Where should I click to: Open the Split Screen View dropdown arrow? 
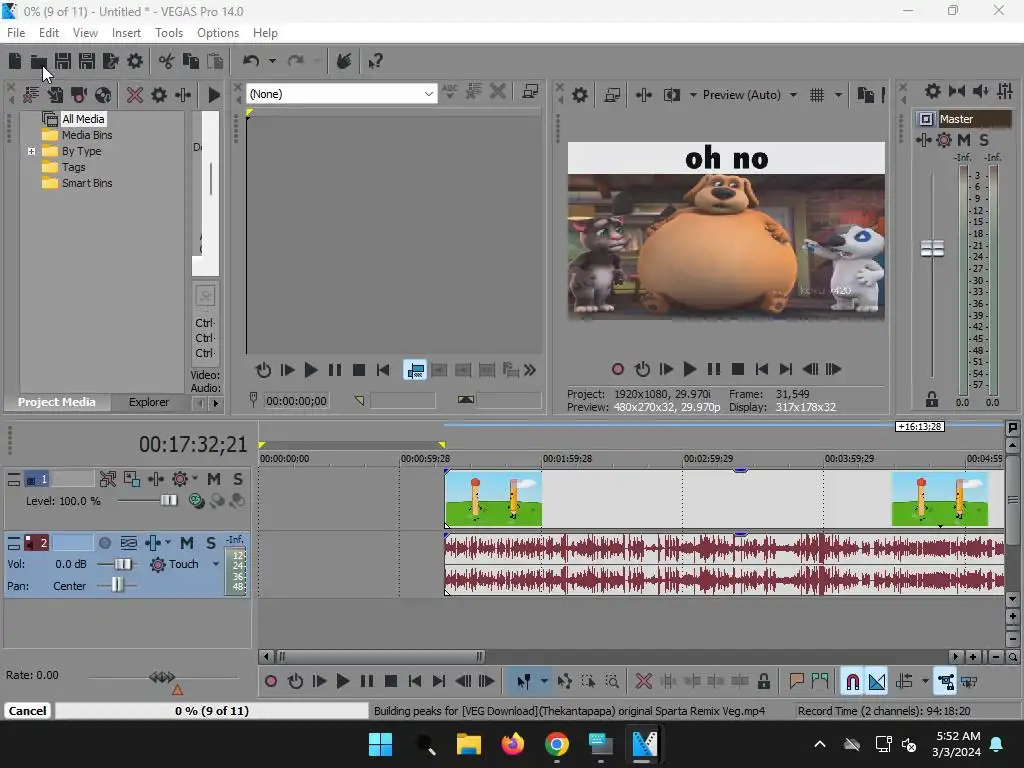693,95
